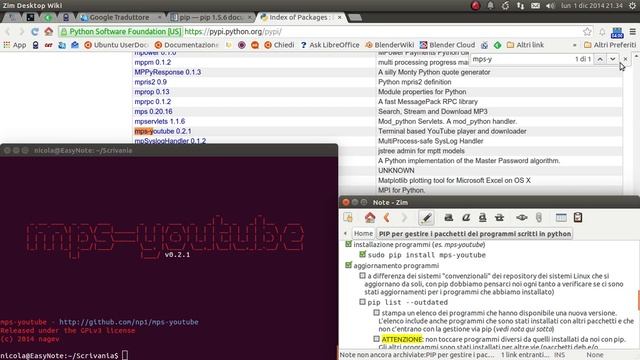Viewport: 640px width, 360px height.
Task: Click Chrome's home button
Action: tap(49, 31)
